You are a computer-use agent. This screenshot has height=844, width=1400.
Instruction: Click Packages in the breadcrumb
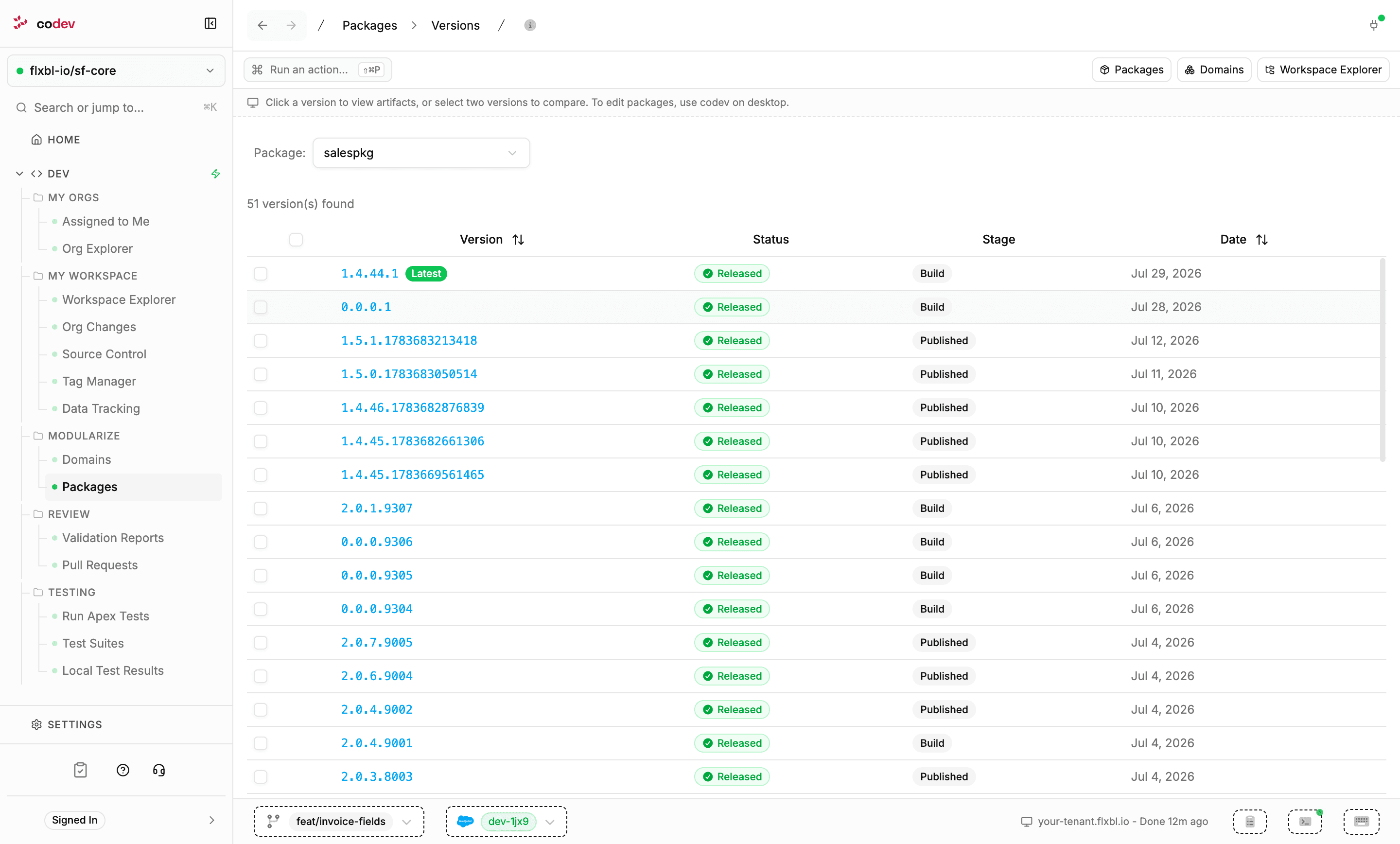click(x=369, y=25)
